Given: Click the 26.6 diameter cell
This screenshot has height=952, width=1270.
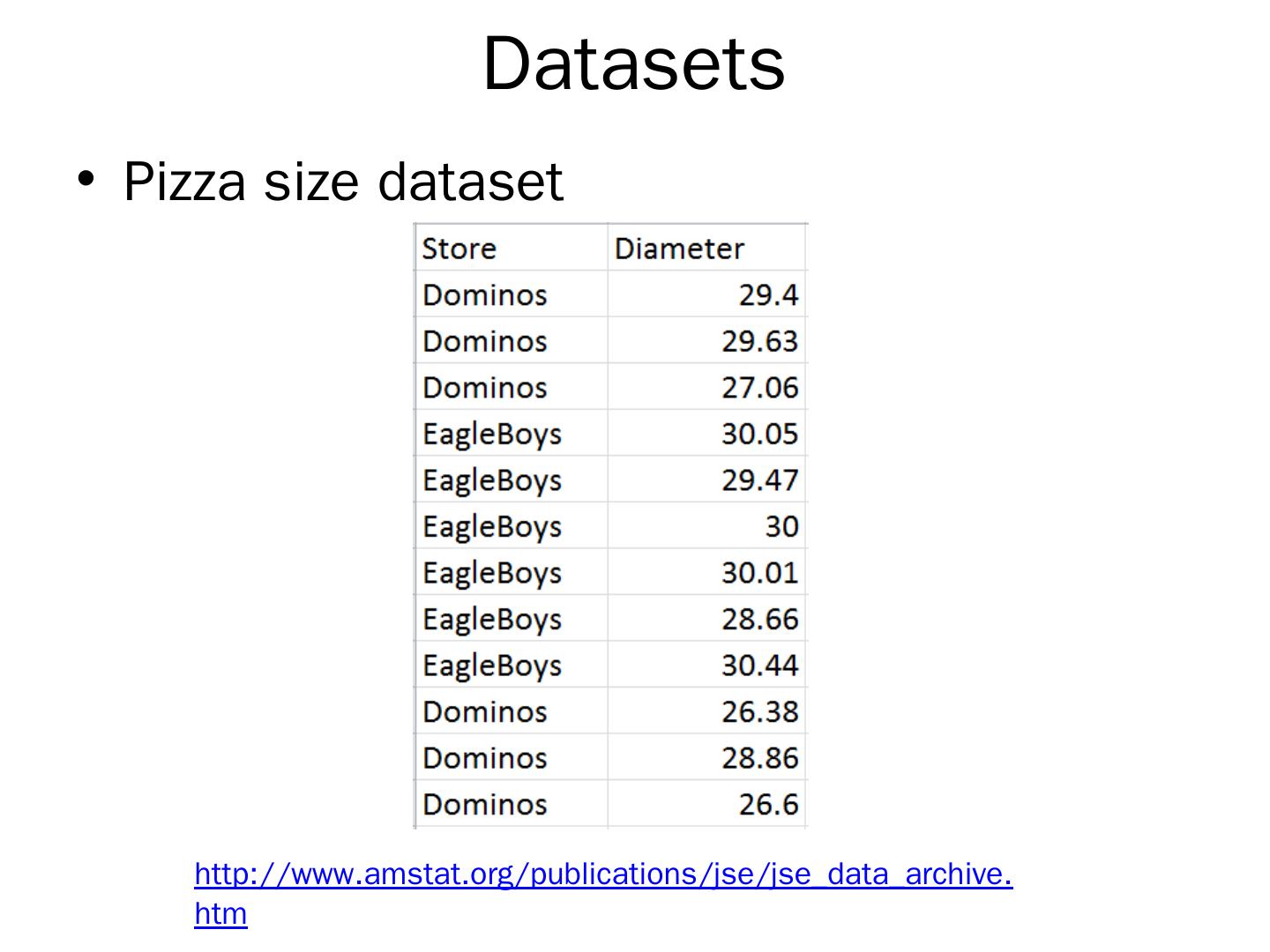Looking at the screenshot, I should click(x=768, y=804).
